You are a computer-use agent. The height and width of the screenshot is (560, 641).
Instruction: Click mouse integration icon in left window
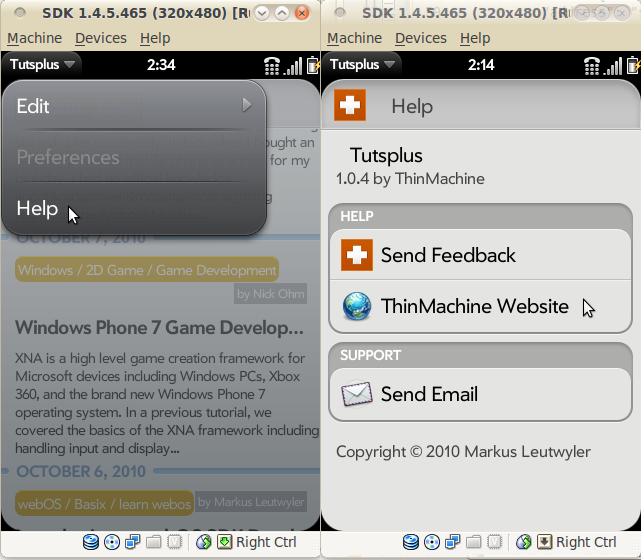pyautogui.click(x=204, y=542)
